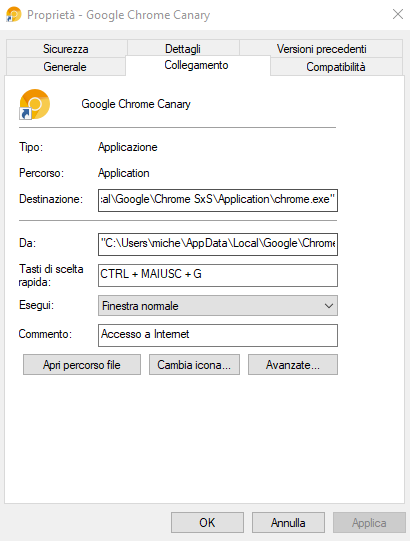Click the Apri percorso file button
Screen dimensions: 410x541
point(82,365)
